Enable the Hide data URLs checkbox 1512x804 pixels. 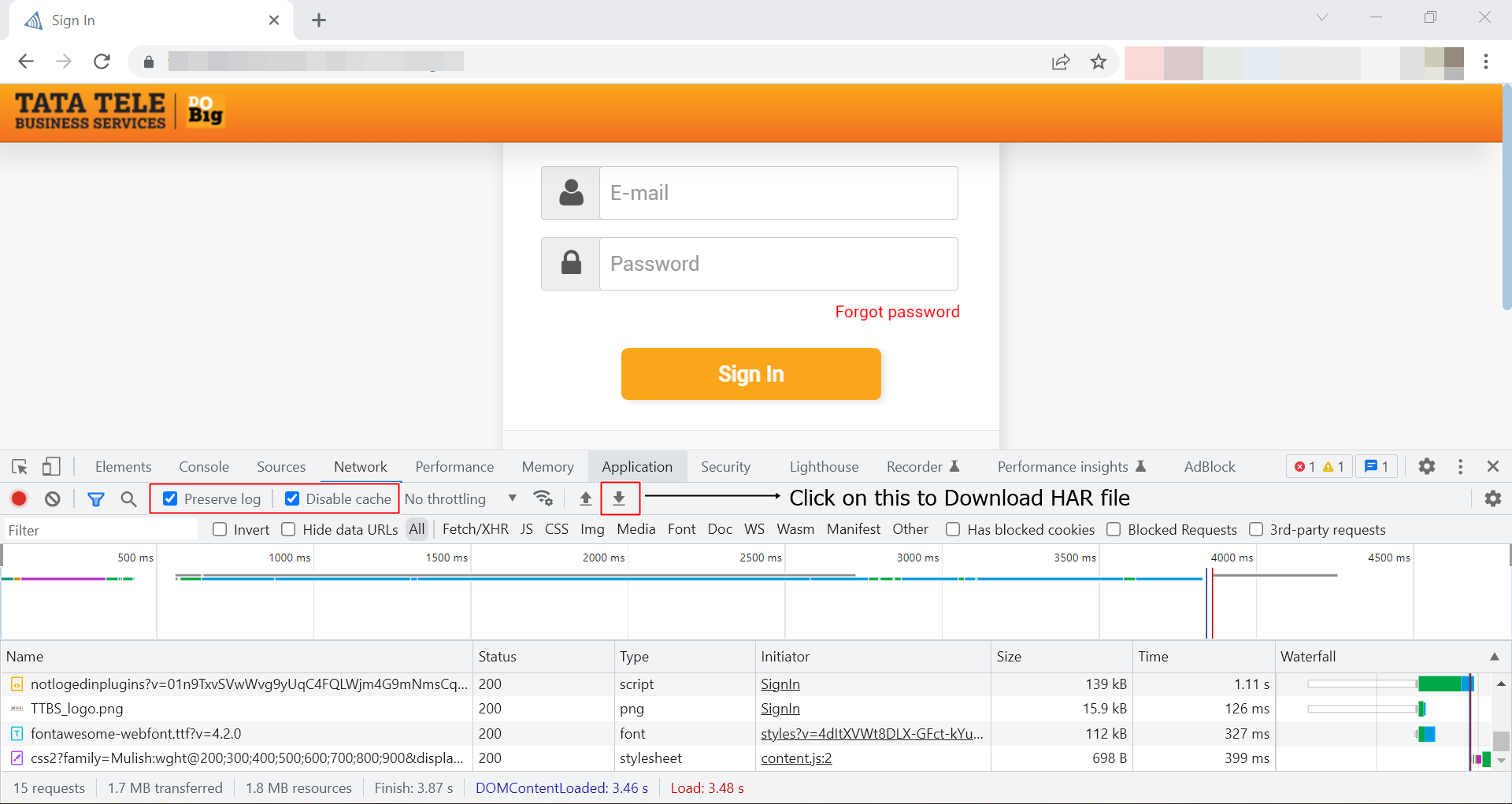pos(288,530)
